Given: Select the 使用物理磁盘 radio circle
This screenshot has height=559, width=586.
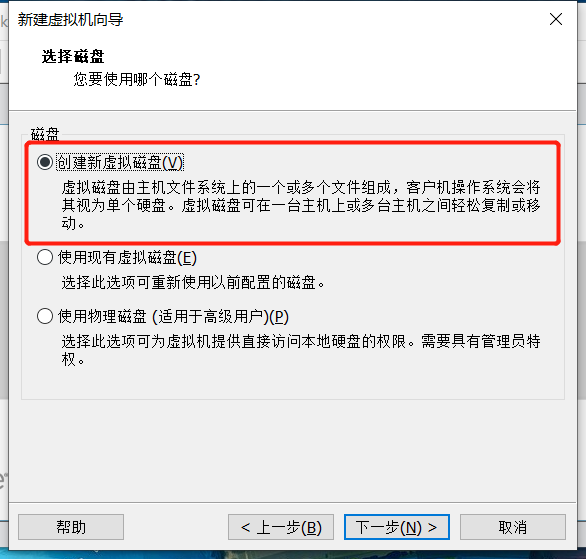Looking at the screenshot, I should point(45,316).
